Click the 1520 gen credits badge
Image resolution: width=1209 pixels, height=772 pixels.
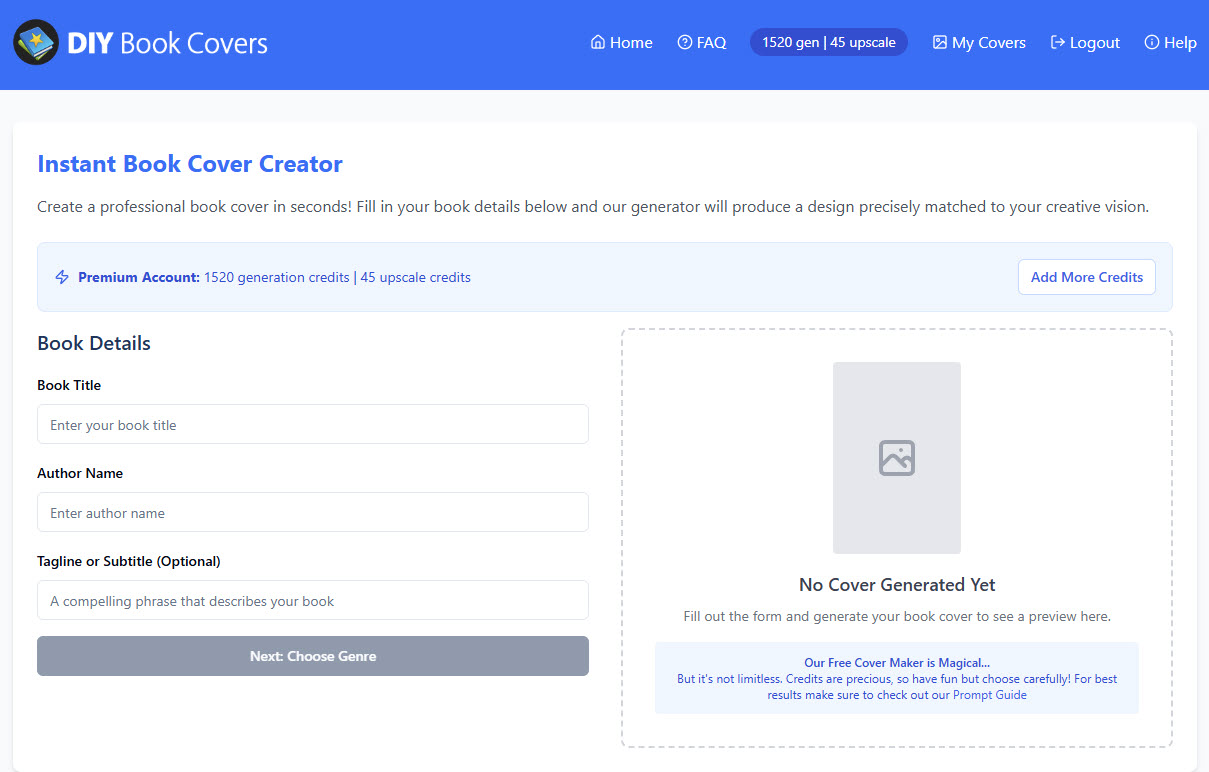(828, 42)
